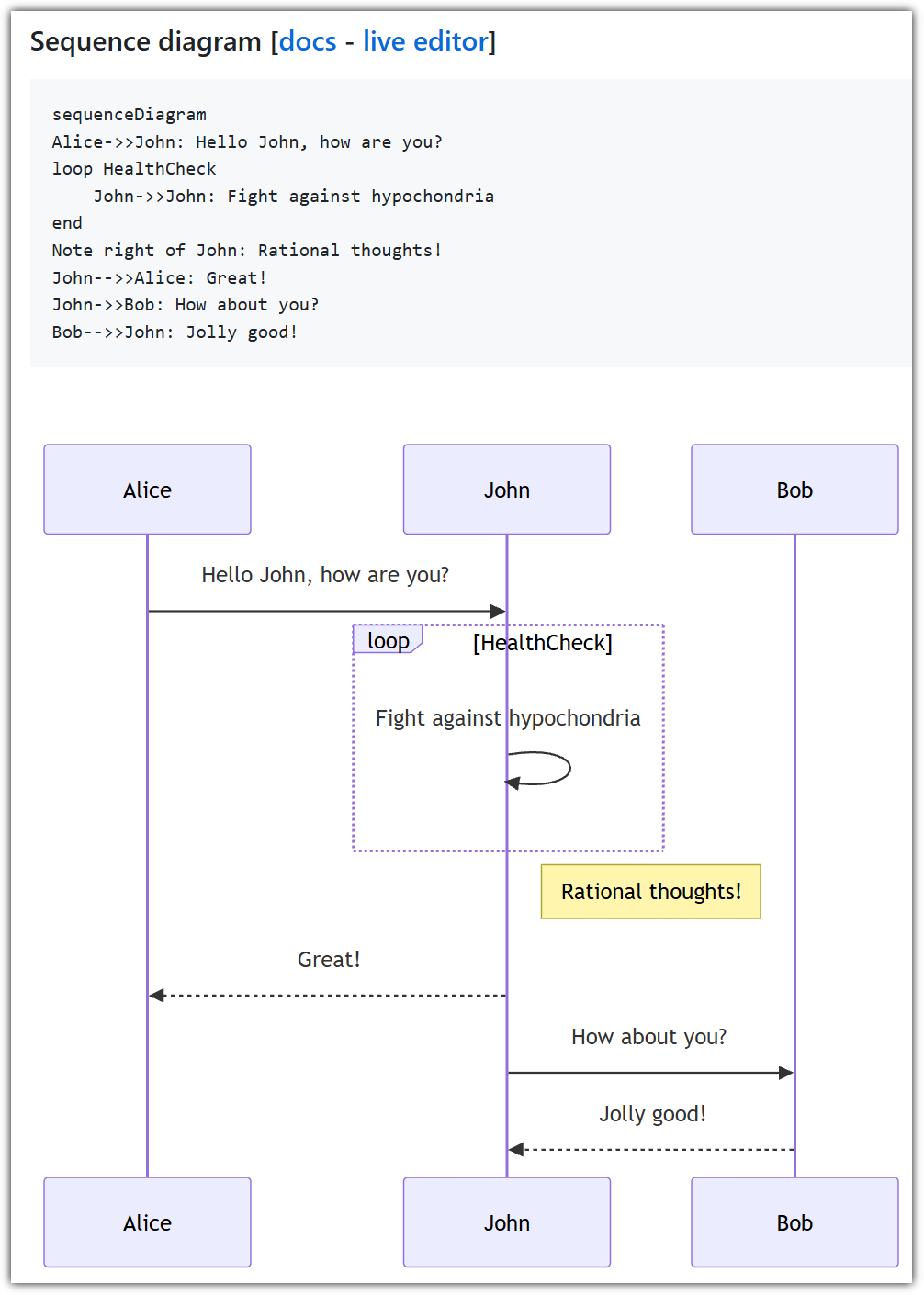This screenshot has width=924, height=1295.
Task: Click the 'John->>Bob: How about you?' code line
Action: tap(186, 305)
